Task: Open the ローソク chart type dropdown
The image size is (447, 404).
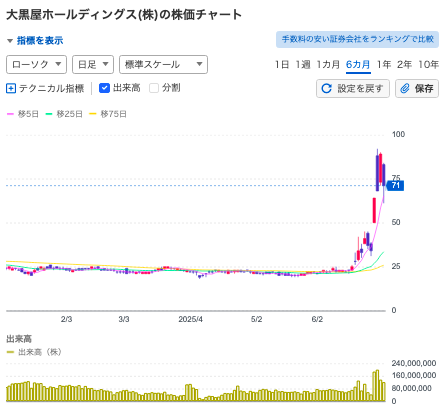Action: (36, 64)
